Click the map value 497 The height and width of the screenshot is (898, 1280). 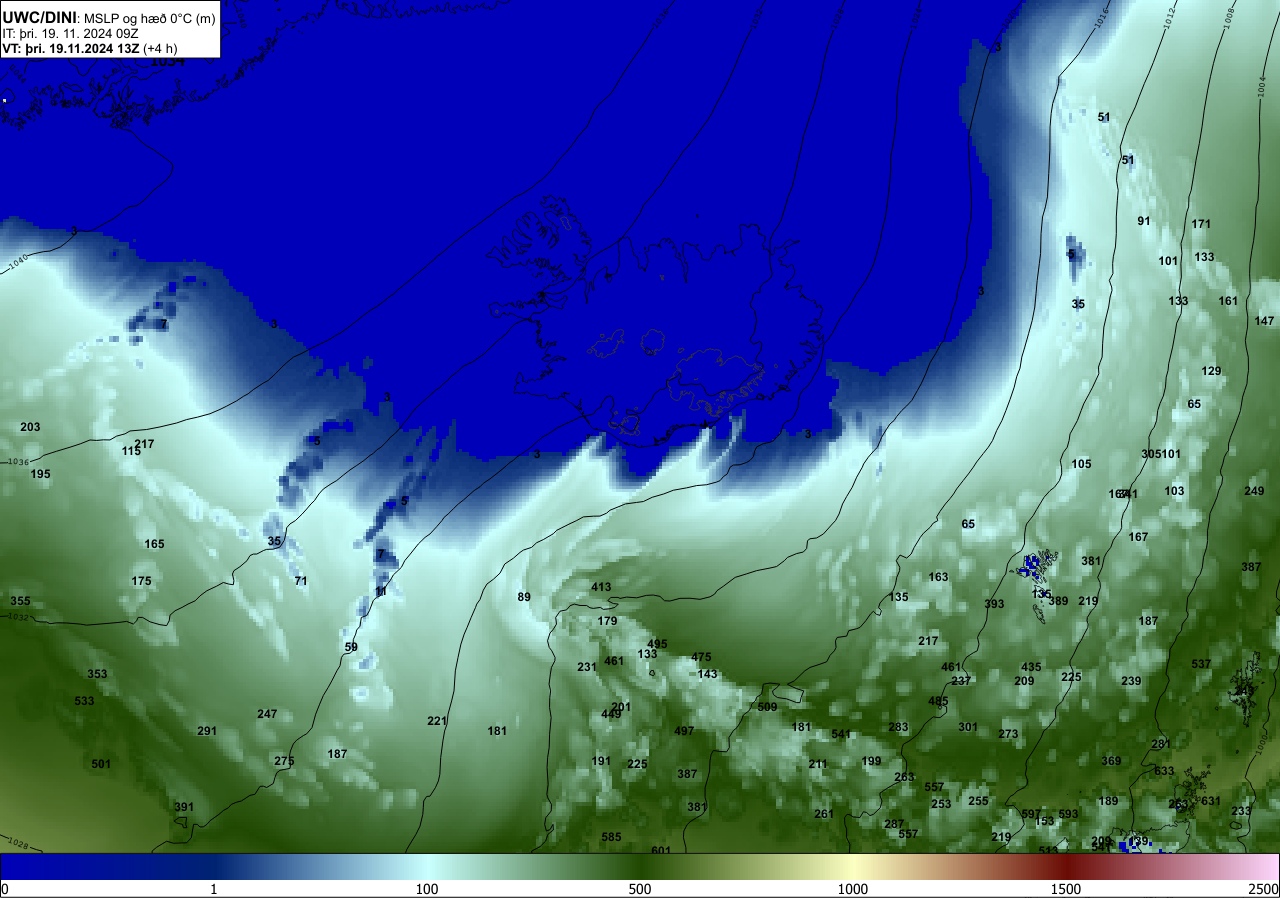pos(684,731)
